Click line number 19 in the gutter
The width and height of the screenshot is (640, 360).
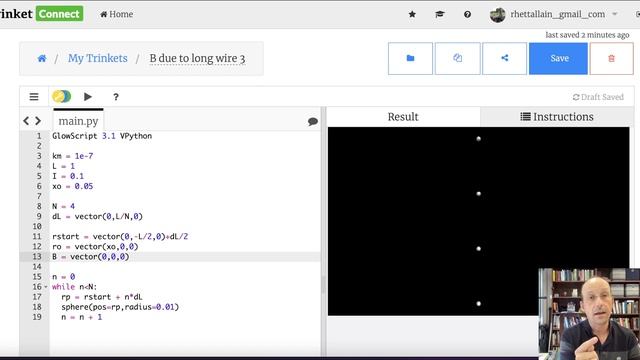click(x=37, y=317)
